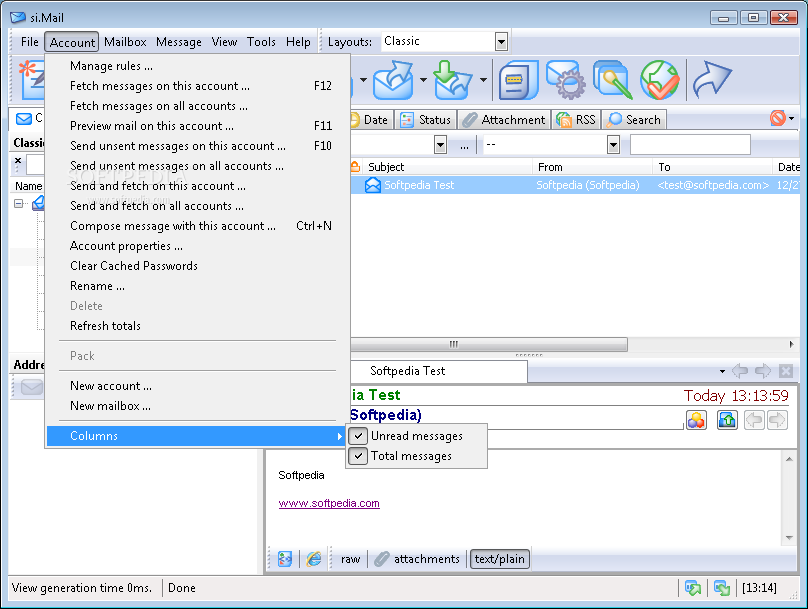The width and height of the screenshot is (808, 609).
Task: Choose Refresh totals entry
Action: (198, 326)
